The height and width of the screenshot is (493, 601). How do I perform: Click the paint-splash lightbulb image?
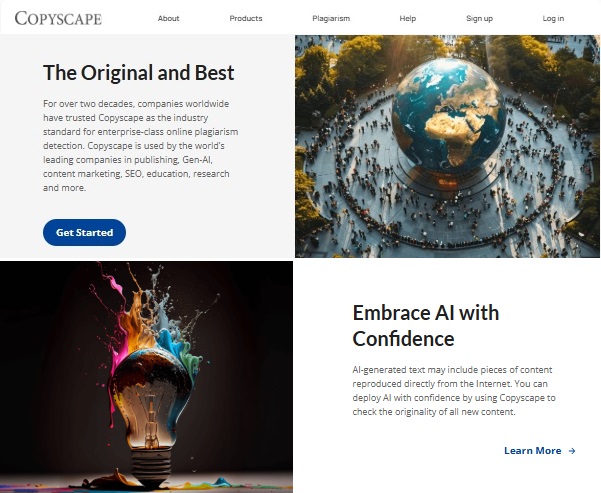(146, 377)
